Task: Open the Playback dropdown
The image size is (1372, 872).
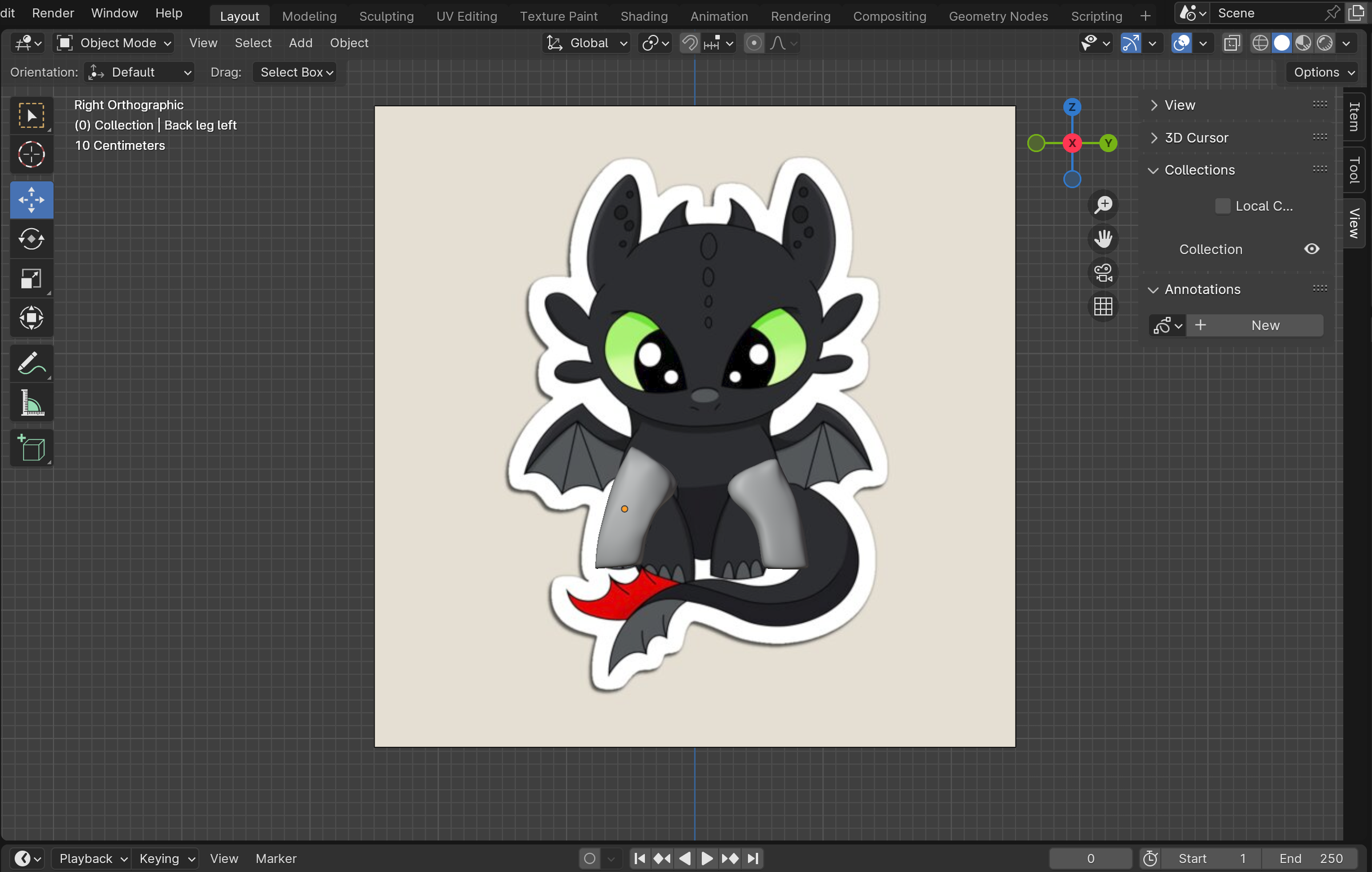Action: click(x=91, y=858)
